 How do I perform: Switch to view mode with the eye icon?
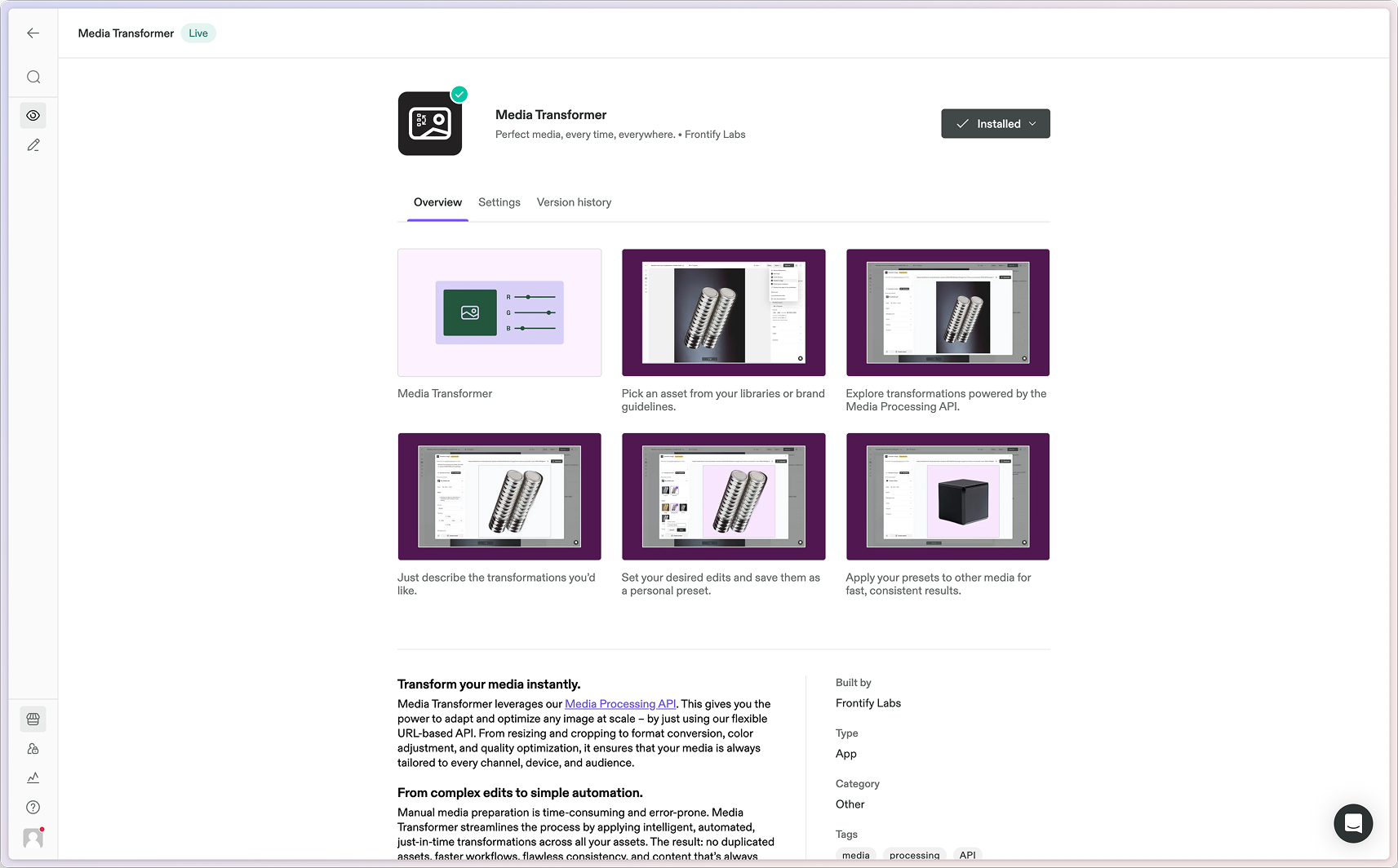(33, 115)
